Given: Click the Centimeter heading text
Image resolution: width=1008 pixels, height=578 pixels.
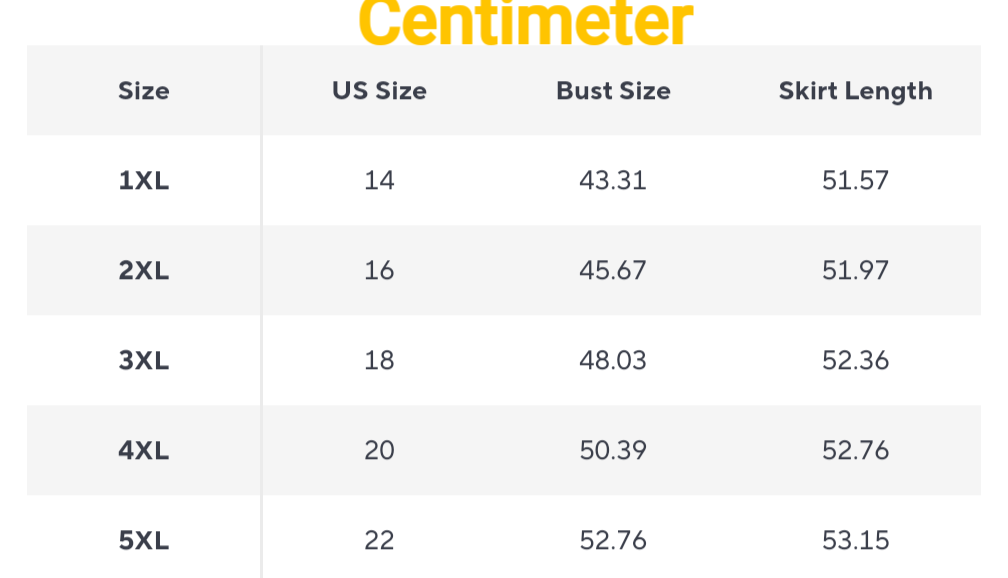Looking at the screenshot, I should [x=525, y=22].
